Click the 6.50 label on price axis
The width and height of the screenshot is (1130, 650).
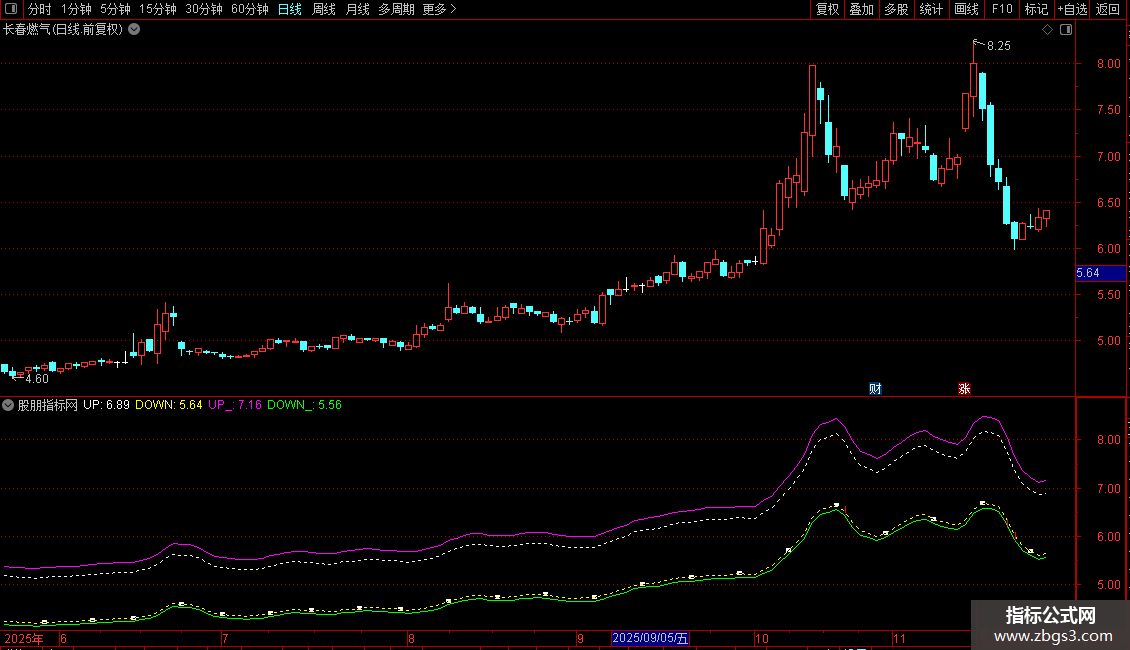click(x=1108, y=203)
